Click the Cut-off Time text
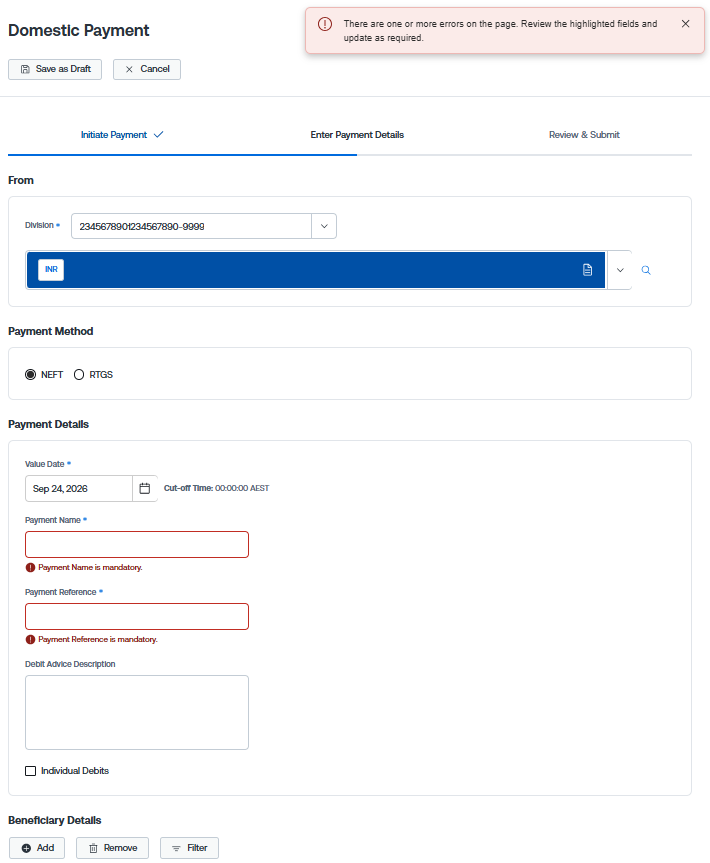The image size is (710, 863). pyautogui.click(x=217, y=488)
